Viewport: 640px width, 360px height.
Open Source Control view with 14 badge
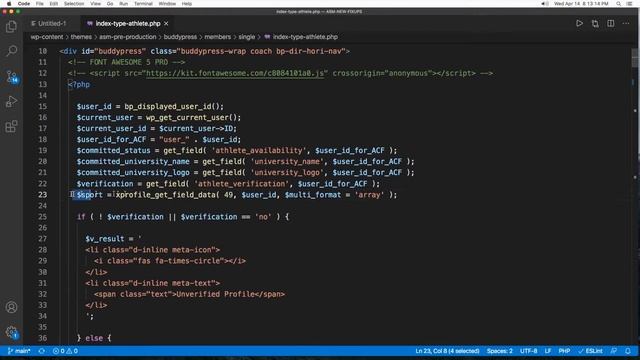point(11,76)
